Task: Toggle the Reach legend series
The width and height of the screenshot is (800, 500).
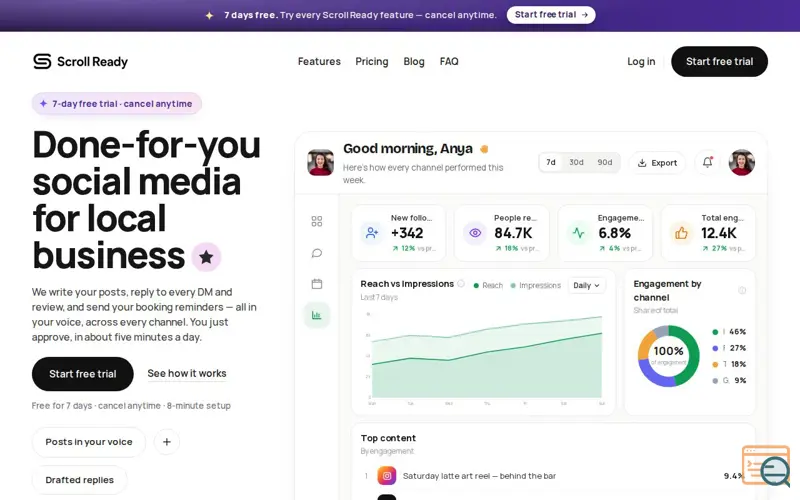Action: (x=488, y=285)
